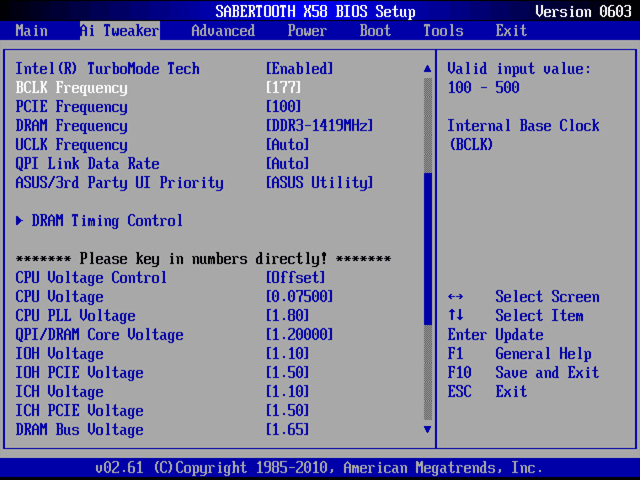Select the CPU PLL Voltage label
640x480 pixels.
(x=76, y=316)
